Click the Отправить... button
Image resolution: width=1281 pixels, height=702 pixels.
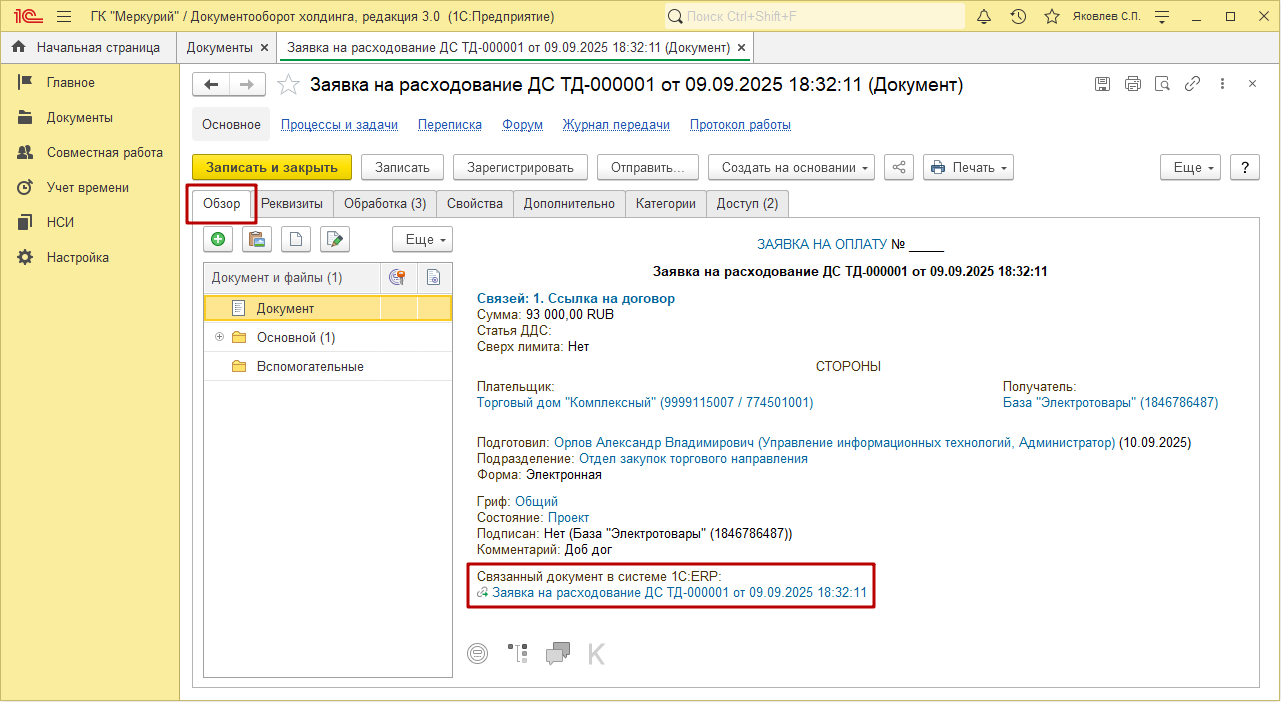[648, 167]
